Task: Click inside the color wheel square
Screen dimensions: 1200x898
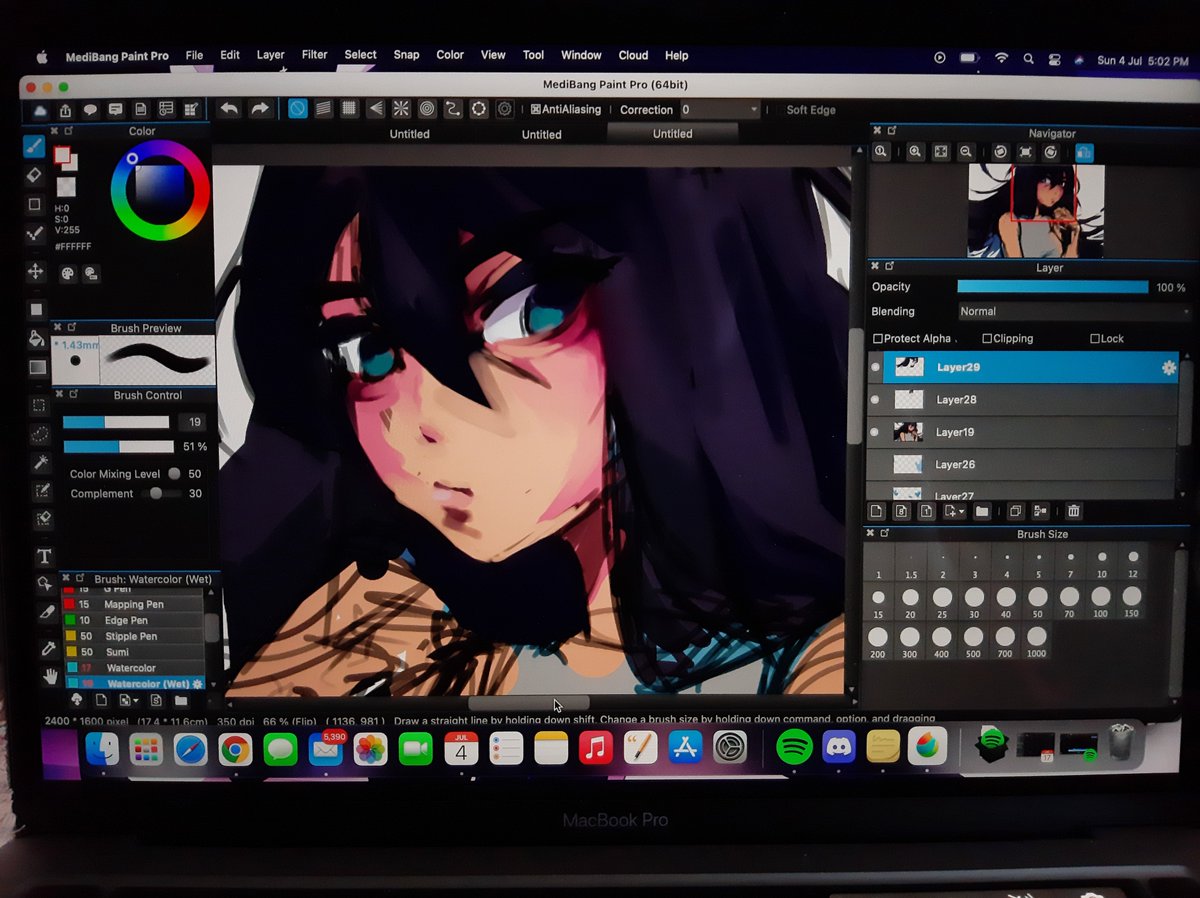Action: pyautogui.click(x=159, y=188)
